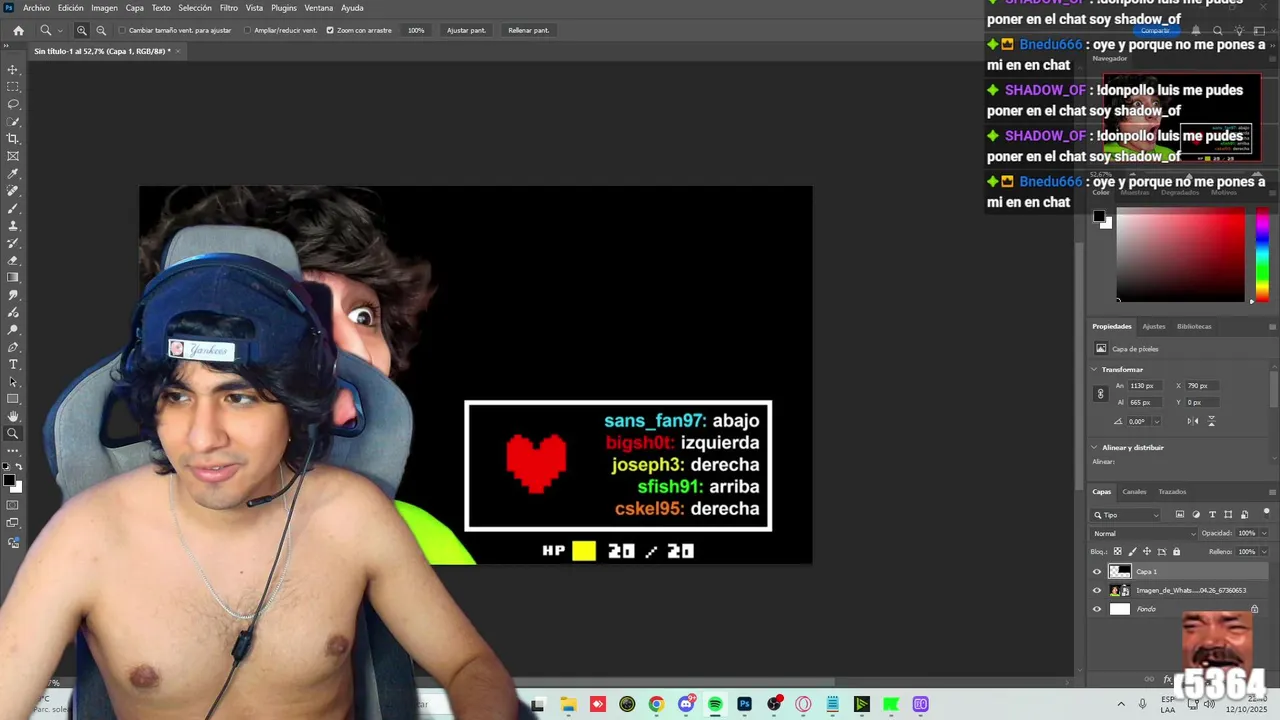Open the Tipo layer filter dropdown
The width and height of the screenshot is (1280, 720).
[1126, 515]
